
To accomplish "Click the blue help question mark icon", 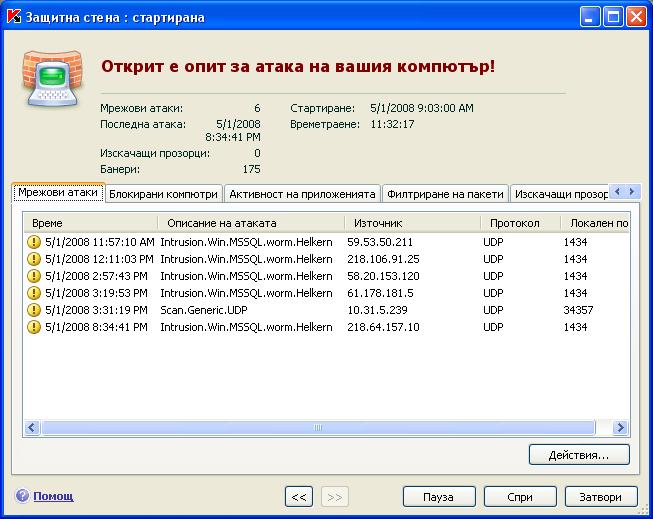I will [x=22, y=496].
